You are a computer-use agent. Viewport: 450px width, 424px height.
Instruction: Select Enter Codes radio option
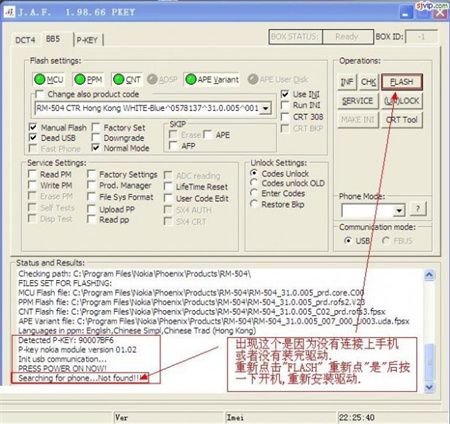coord(254,193)
